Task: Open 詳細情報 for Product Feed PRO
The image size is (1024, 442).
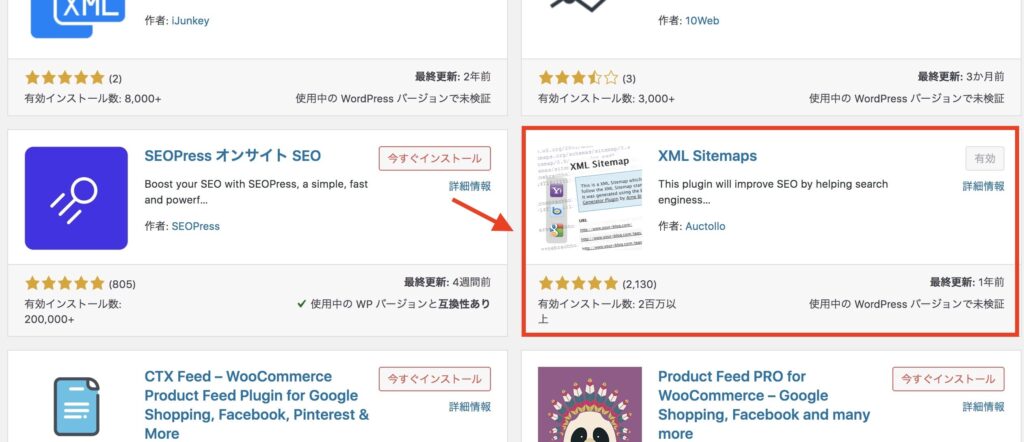Action: pos(984,407)
